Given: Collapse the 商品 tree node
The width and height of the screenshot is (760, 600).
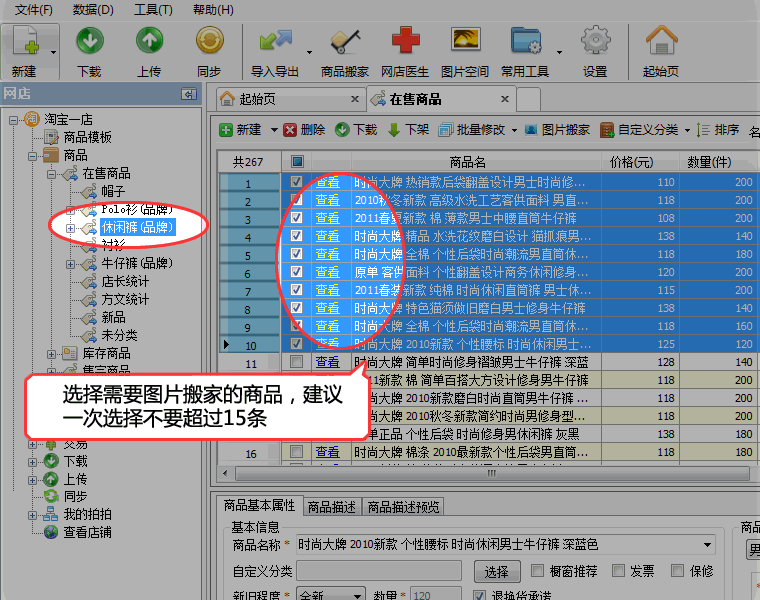Looking at the screenshot, I should [x=32, y=156].
